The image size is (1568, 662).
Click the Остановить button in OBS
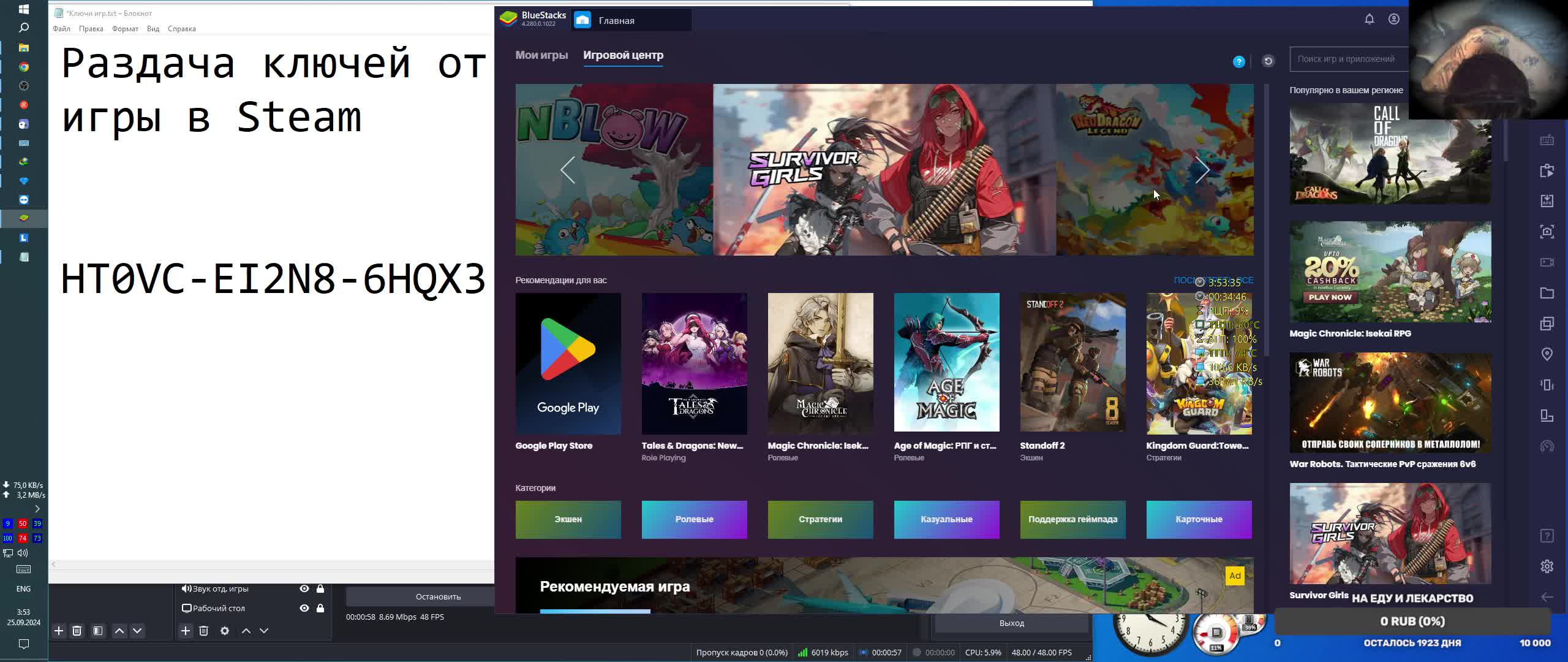(x=437, y=596)
